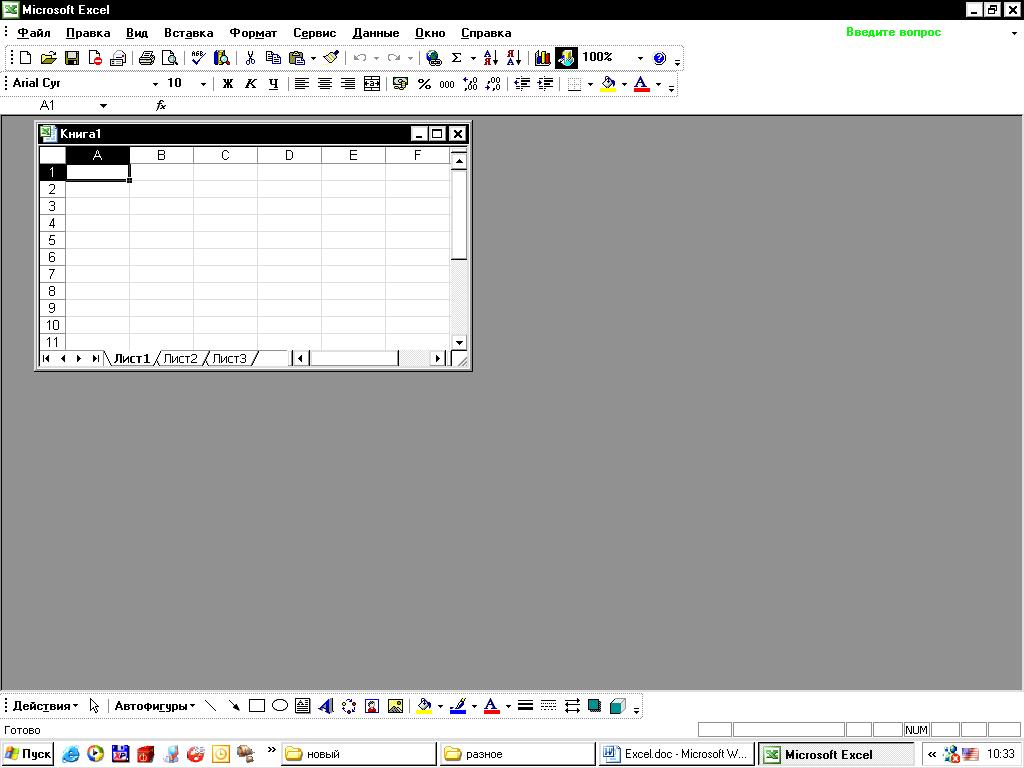
Task: Open the Данные menu
Action: [x=376, y=33]
